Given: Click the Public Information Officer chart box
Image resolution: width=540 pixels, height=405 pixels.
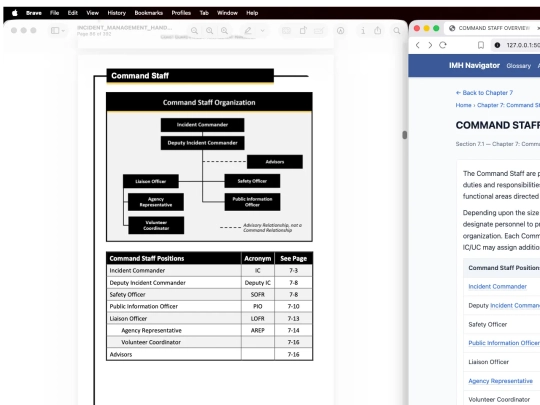Looking at the screenshot, I should 252,202.
